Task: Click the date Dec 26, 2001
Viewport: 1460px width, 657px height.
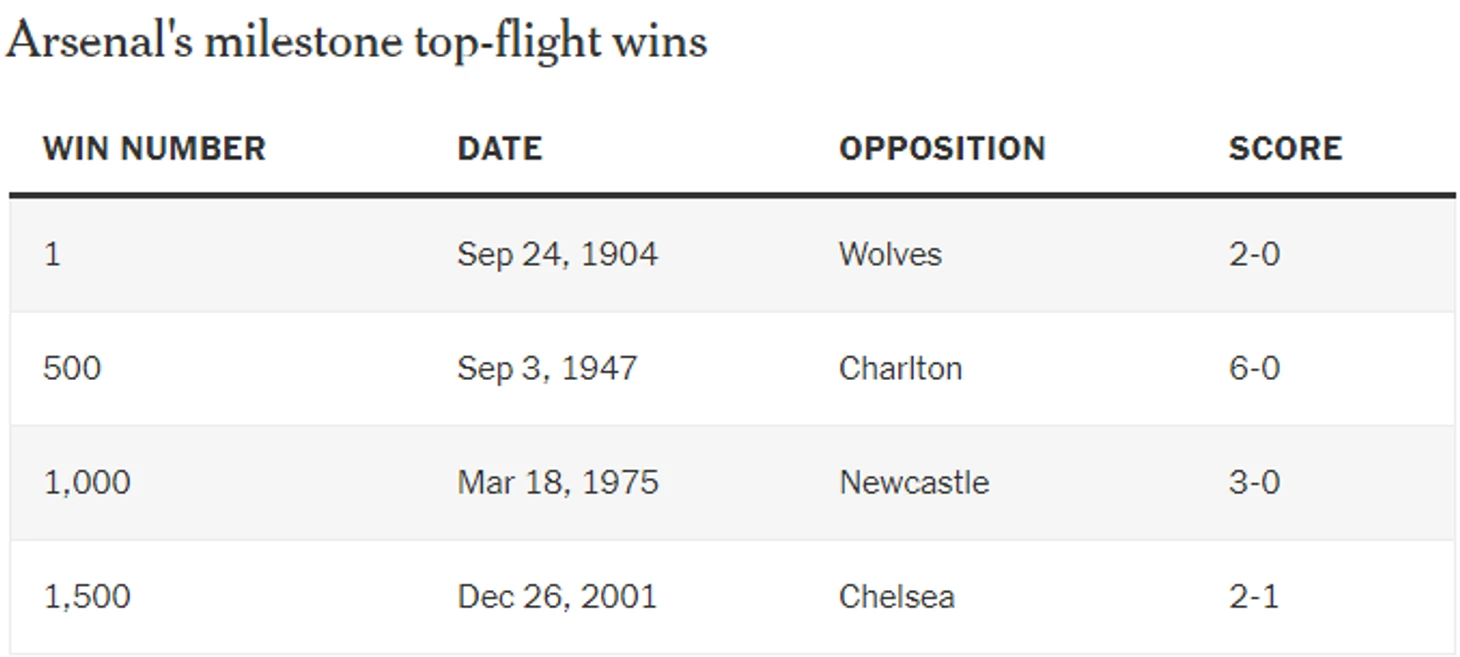Action: tap(557, 596)
